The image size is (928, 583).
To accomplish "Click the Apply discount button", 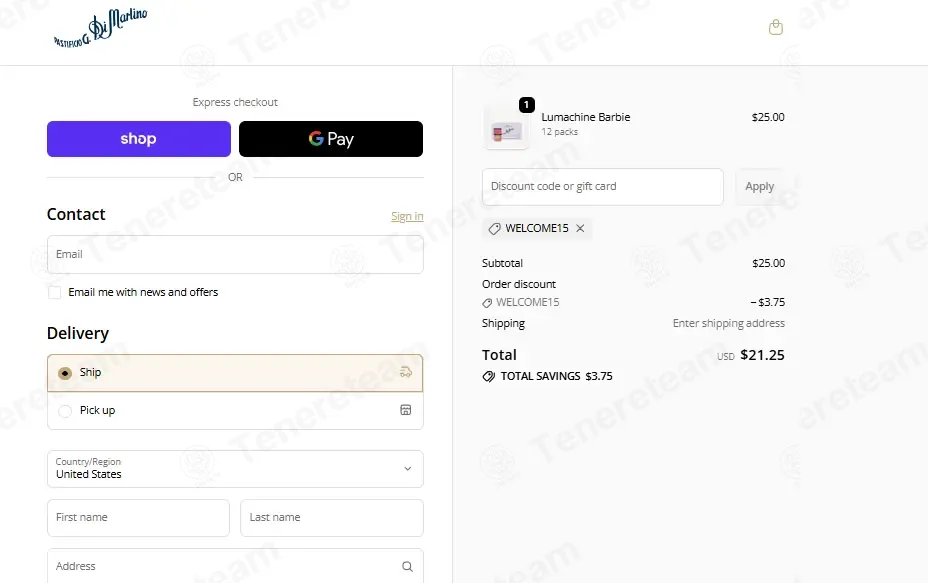I will tap(759, 186).
